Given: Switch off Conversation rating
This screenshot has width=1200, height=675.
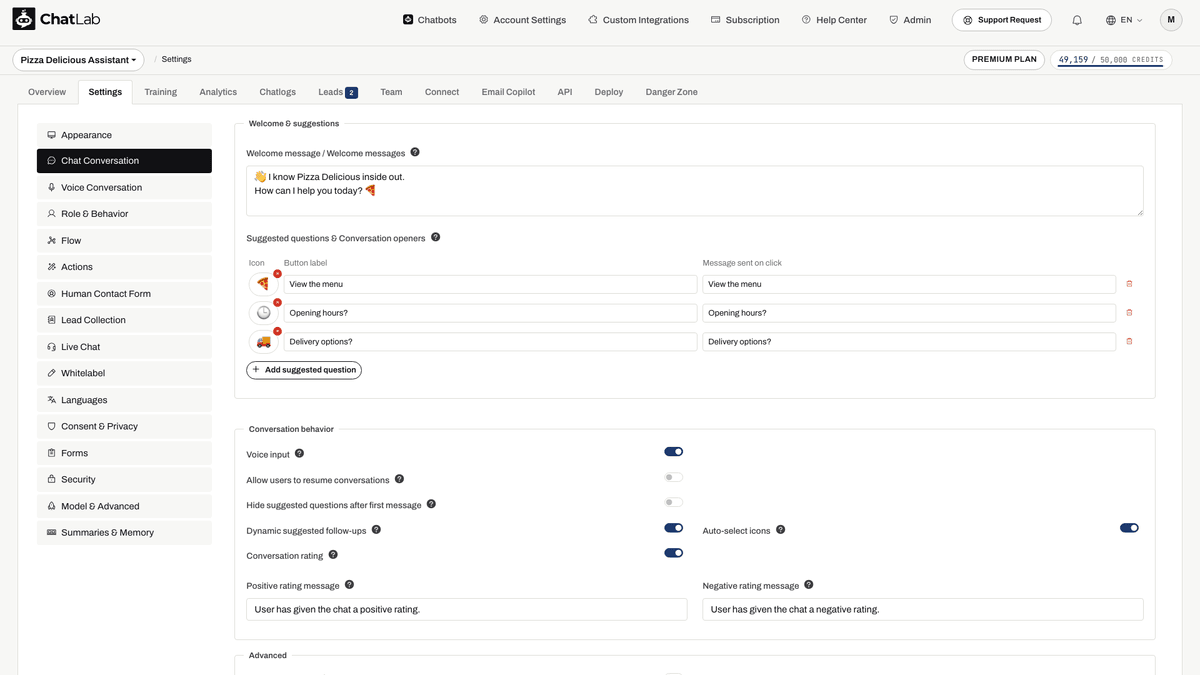Looking at the screenshot, I should coord(673,553).
